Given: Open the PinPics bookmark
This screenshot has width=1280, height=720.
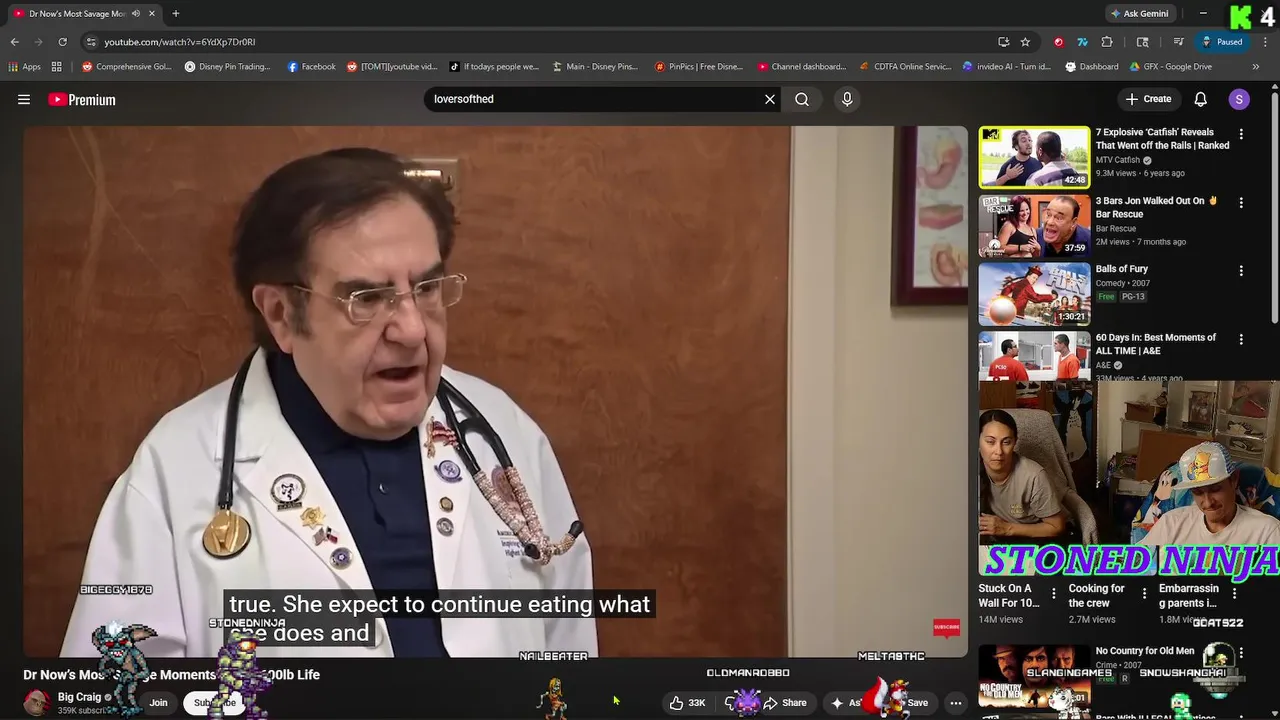Looking at the screenshot, I should pos(698,67).
